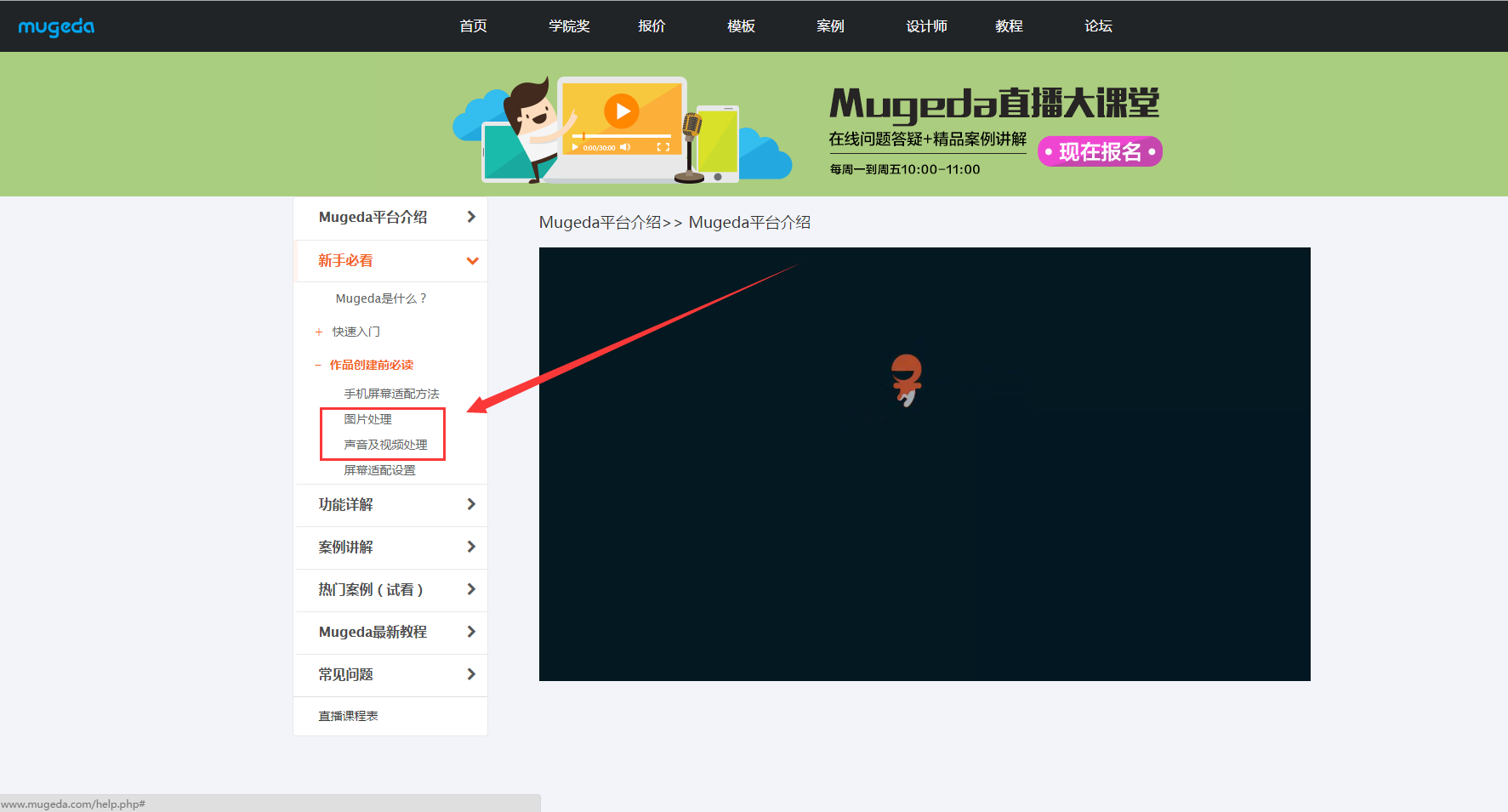
Task: Click the 每周一到周五10:00-11:00 schedule text
Action: click(x=905, y=169)
